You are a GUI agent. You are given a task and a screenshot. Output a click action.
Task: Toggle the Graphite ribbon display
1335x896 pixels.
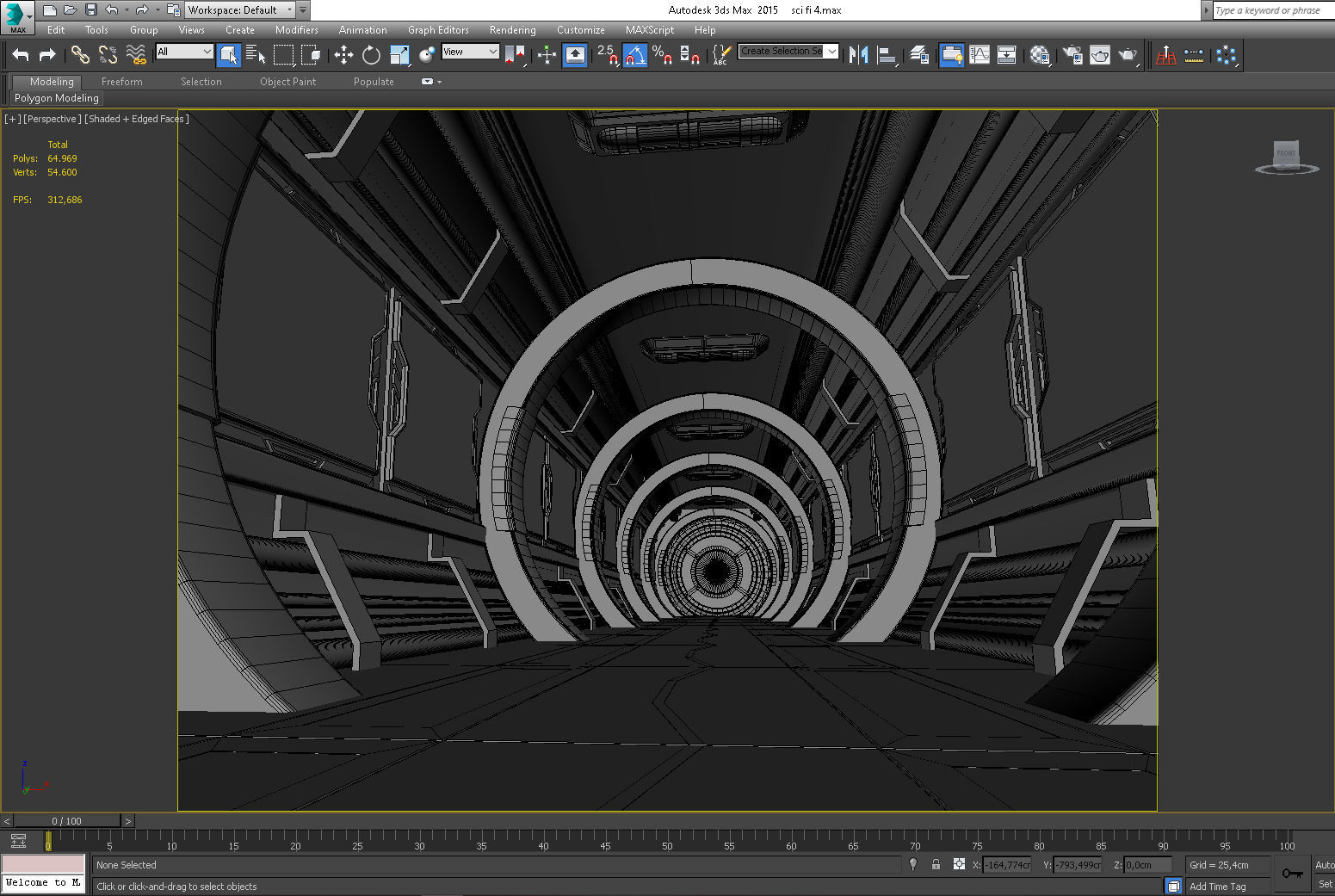pyautogui.click(x=951, y=55)
